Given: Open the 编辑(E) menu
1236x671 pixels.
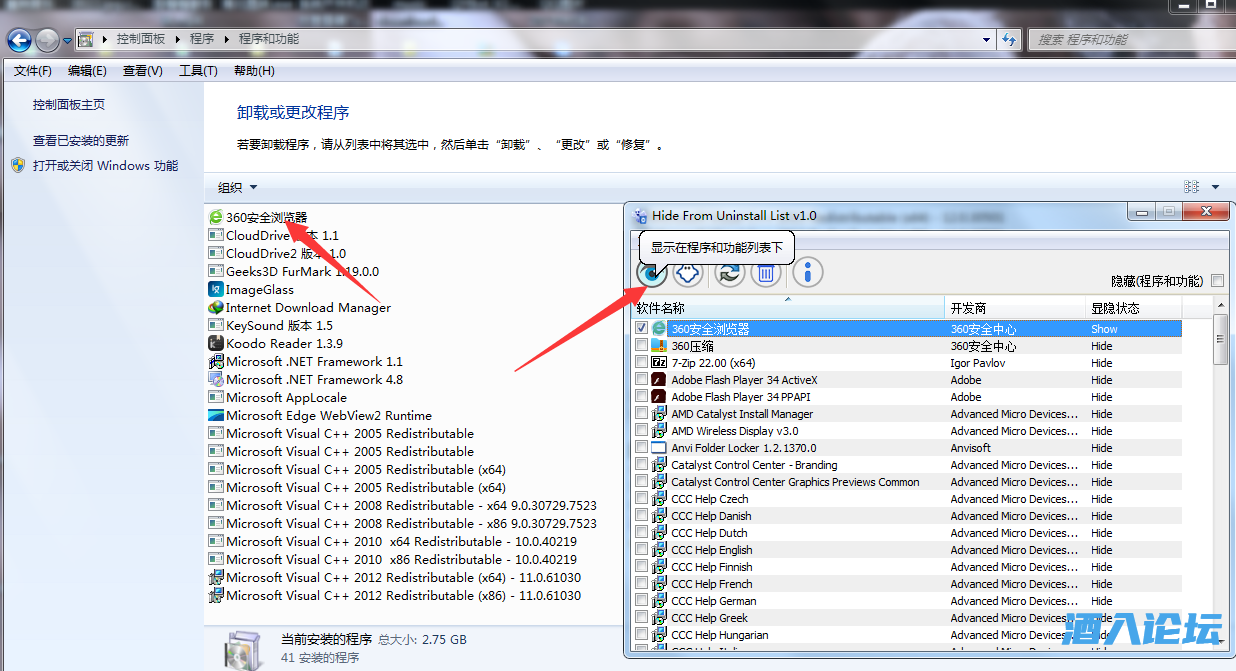Looking at the screenshot, I should pyautogui.click(x=87, y=71).
